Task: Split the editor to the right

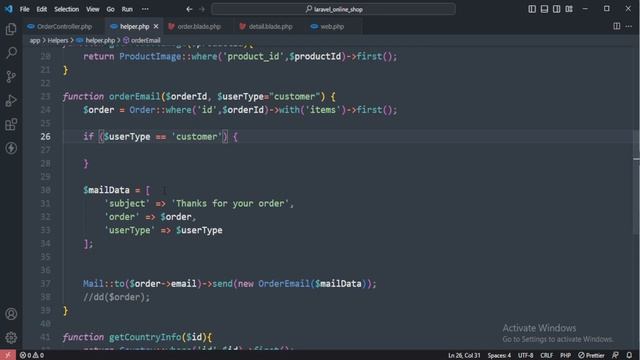Action: (616, 26)
